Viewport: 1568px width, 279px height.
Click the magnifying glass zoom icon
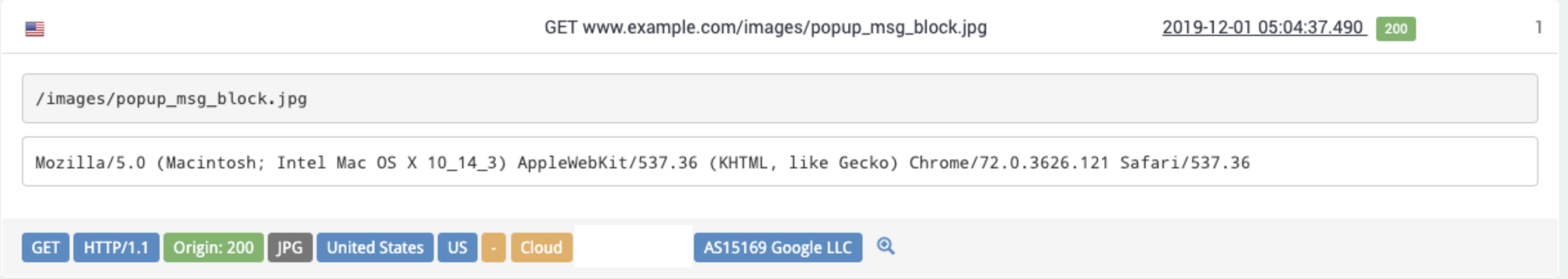click(x=885, y=246)
